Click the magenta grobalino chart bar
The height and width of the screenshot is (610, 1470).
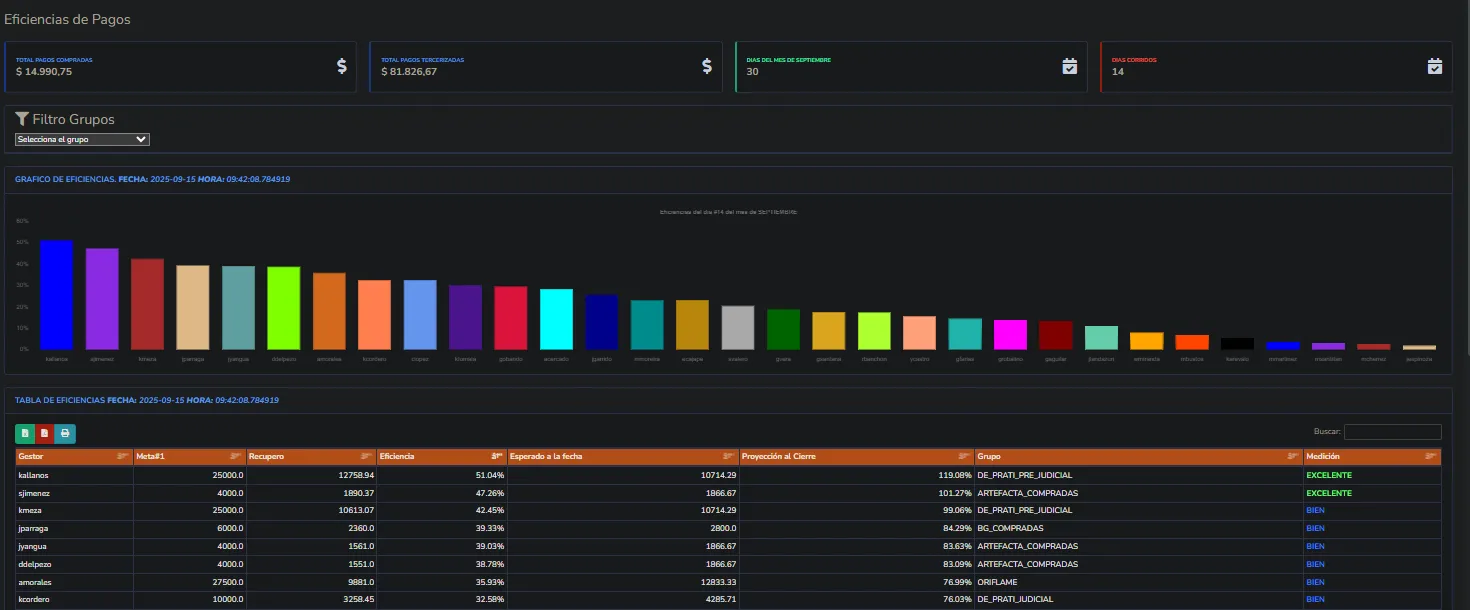(x=1010, y=334)
